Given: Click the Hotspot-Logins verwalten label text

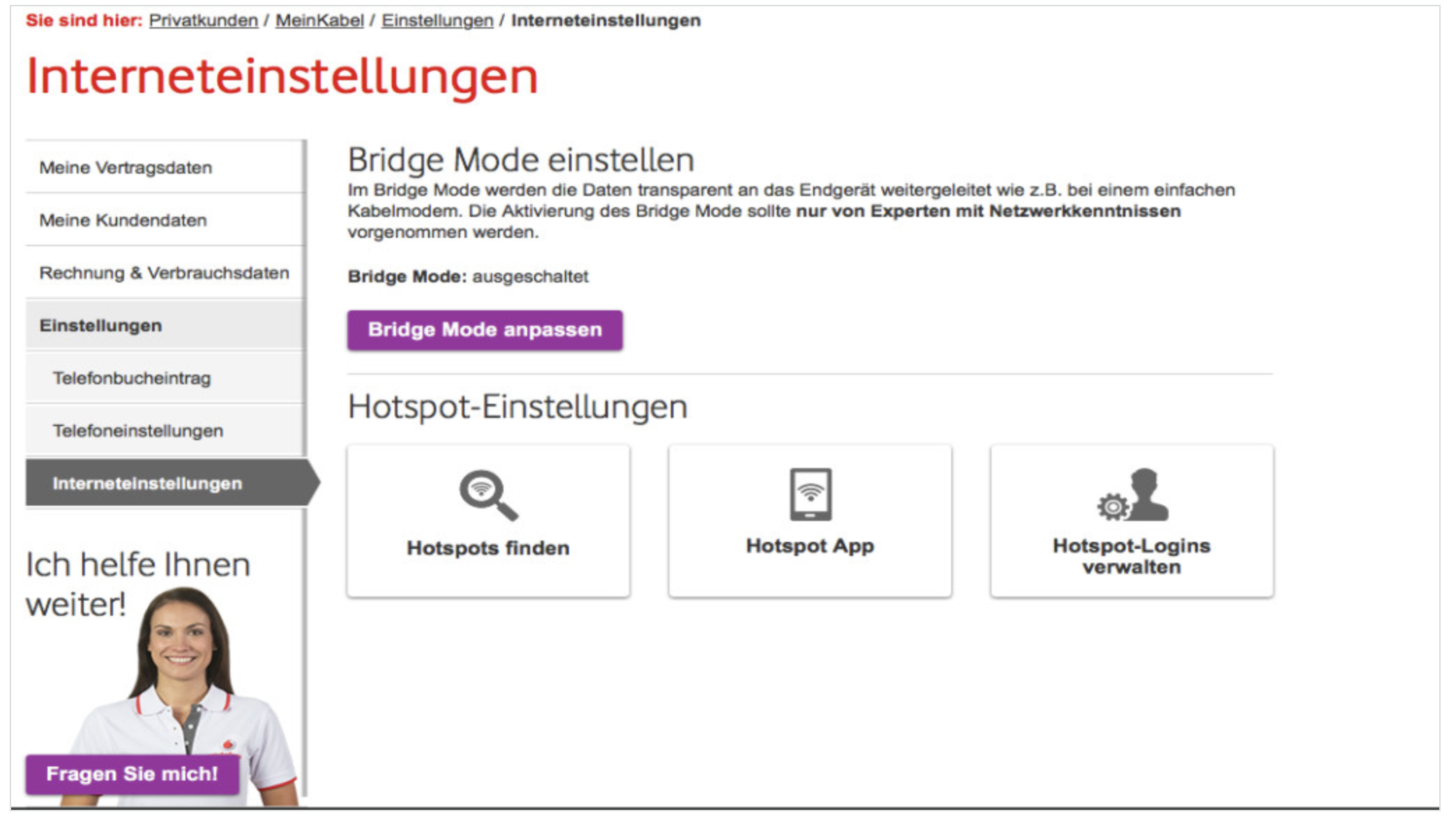Looking at the screenshot, I should (x=1131, y=557).
